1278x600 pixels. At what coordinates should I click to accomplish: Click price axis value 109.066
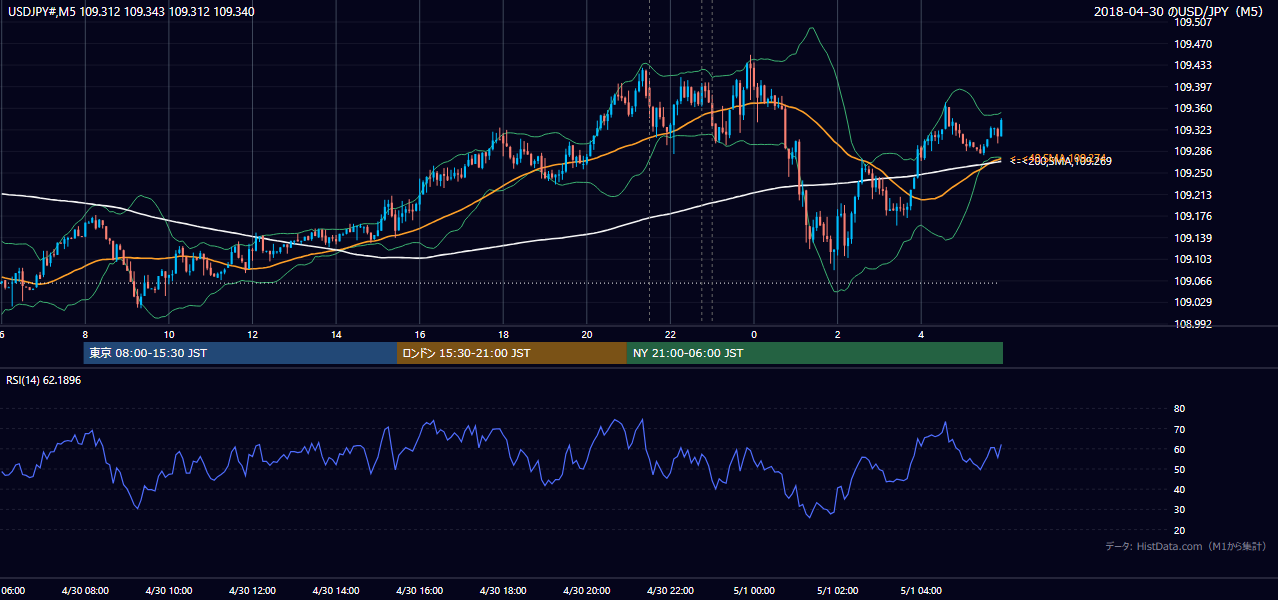pos(1193,281)
